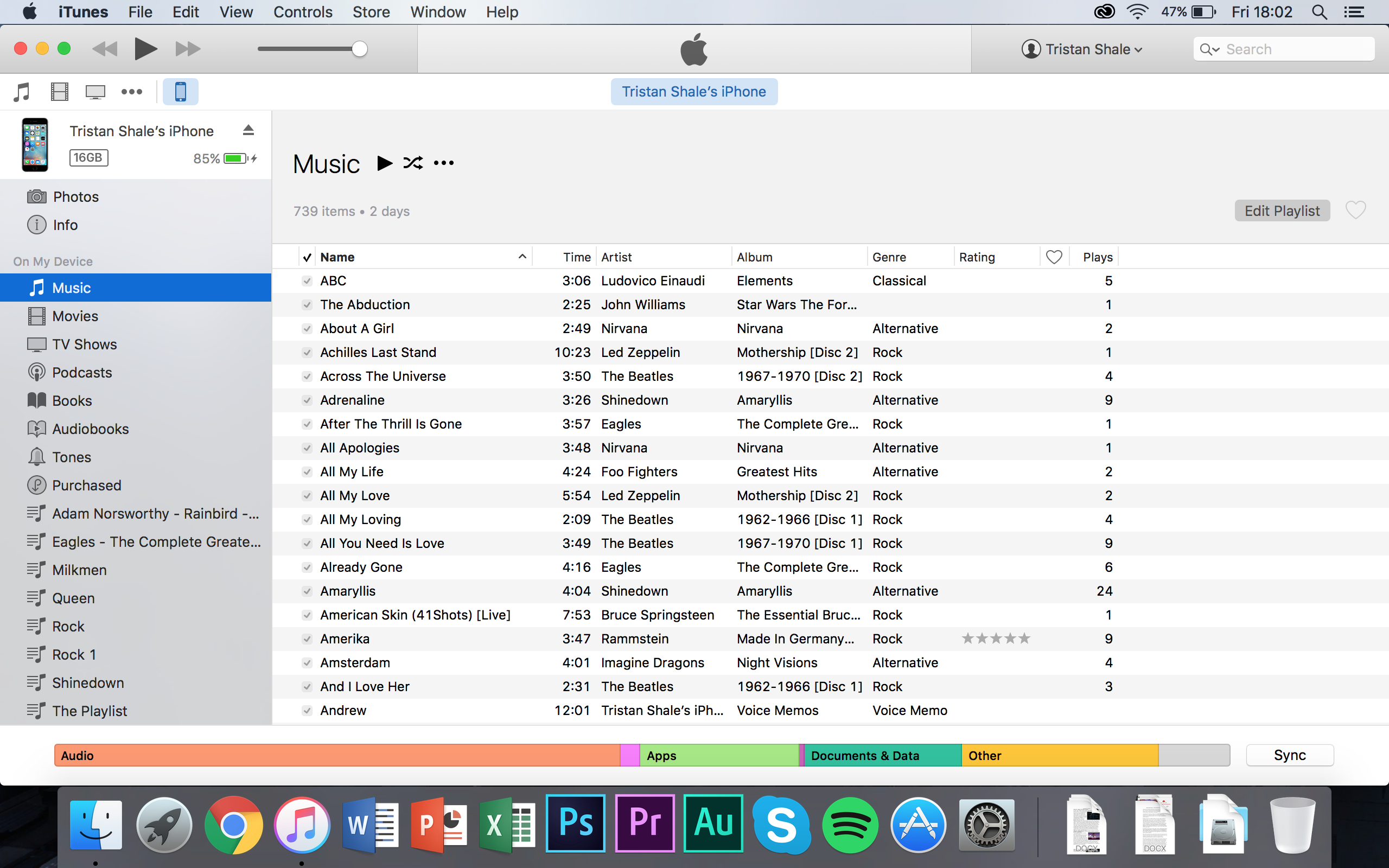Open Spotify from the Dock
This screenshot has width=1389, height=868.
click(850, 826)
